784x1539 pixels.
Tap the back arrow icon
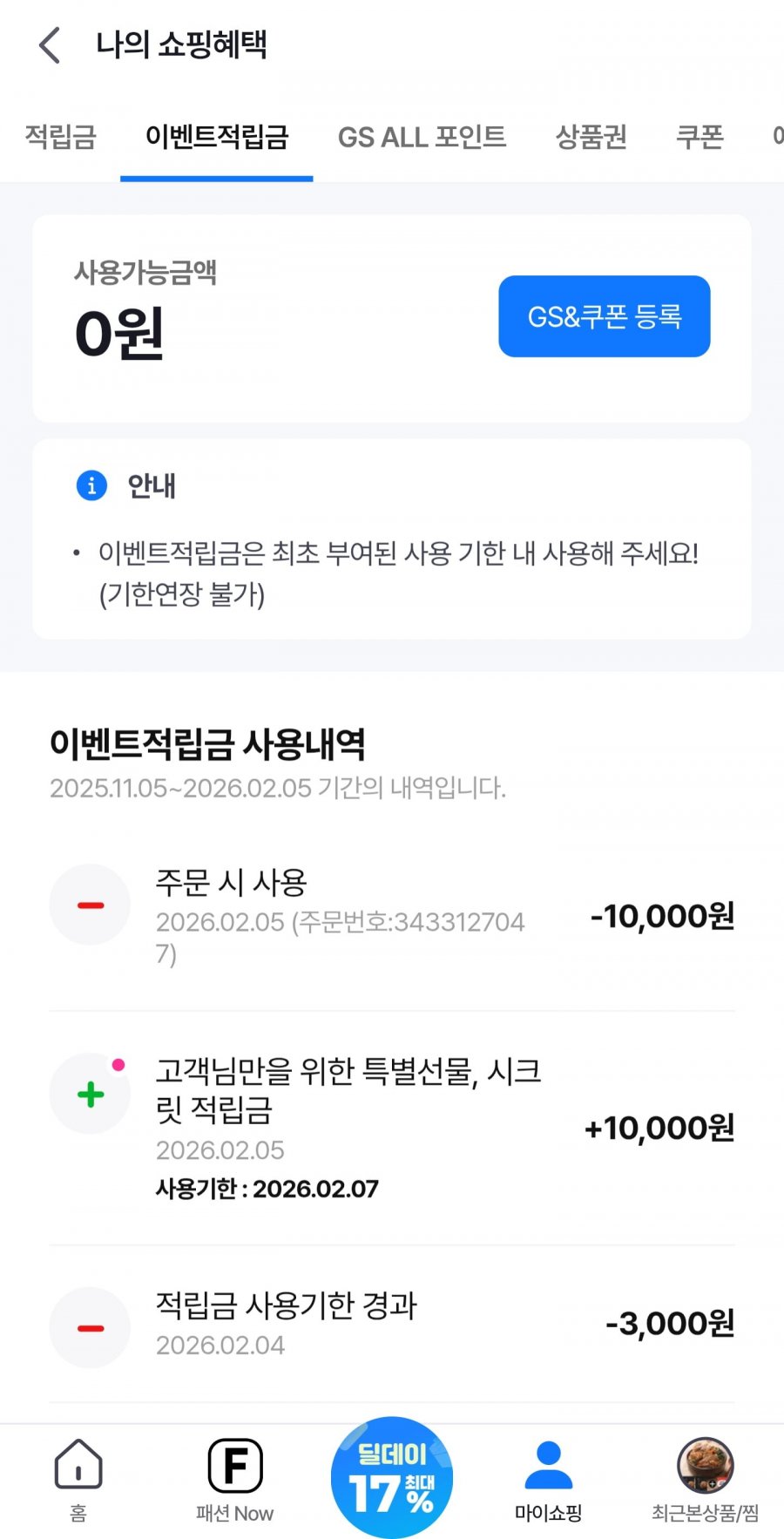pos(51,45)
